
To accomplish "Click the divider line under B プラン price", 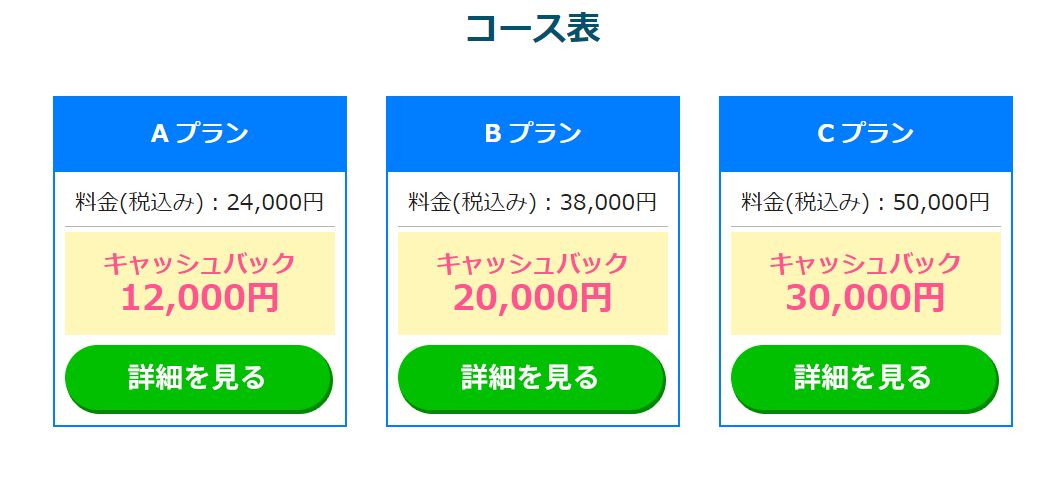I will [532, 227].
